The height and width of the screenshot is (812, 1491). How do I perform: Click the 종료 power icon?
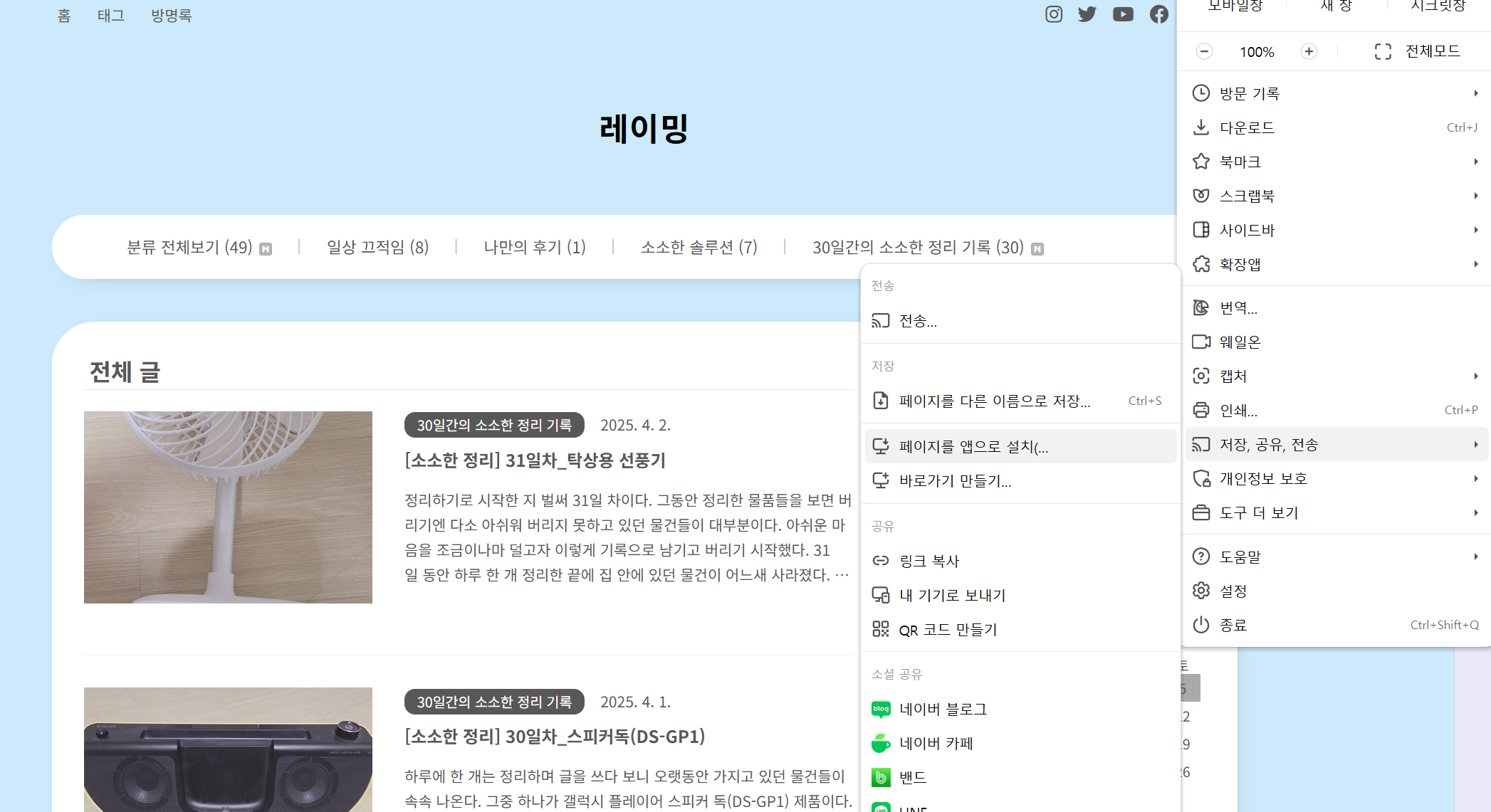pos(1201,625)
